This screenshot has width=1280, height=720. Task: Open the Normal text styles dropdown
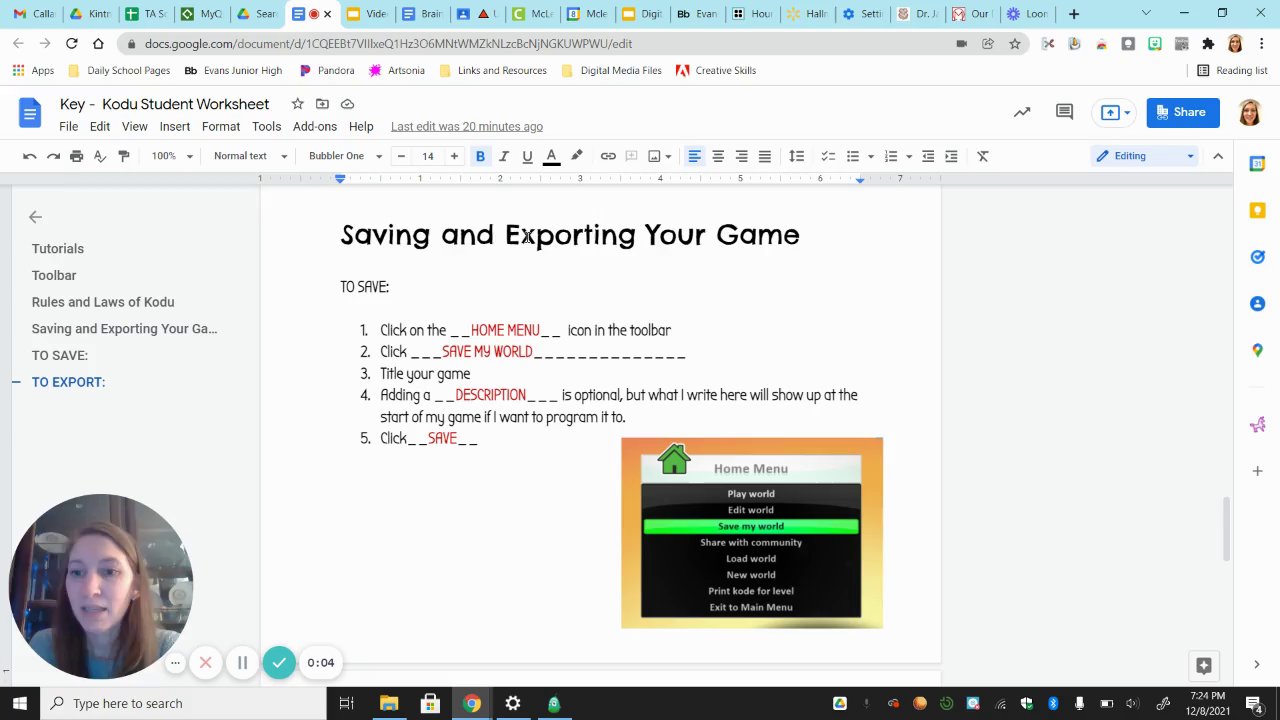250,156
